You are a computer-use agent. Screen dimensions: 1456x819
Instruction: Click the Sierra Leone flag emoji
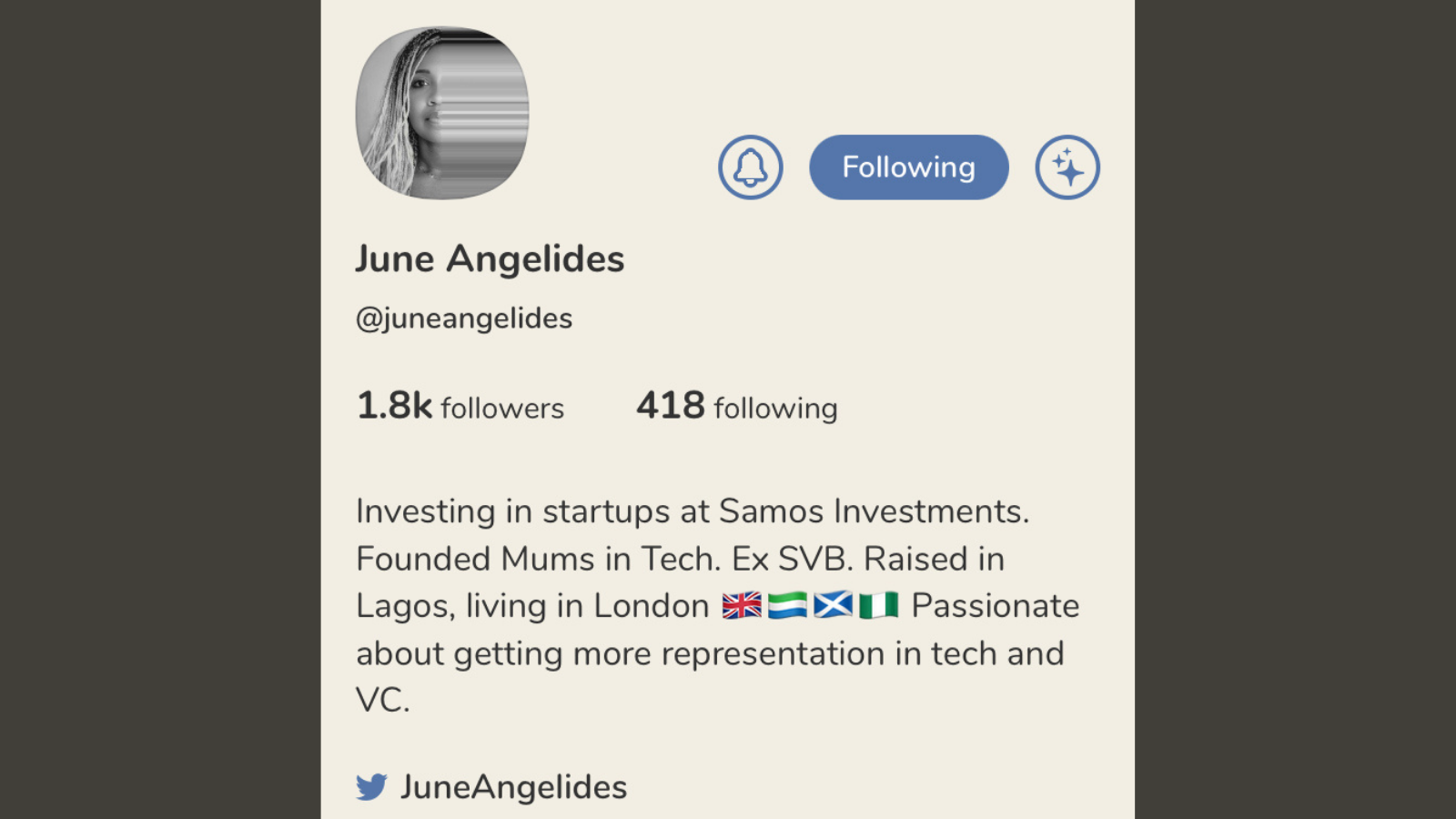pyautogui.click(x=790, y=604)
